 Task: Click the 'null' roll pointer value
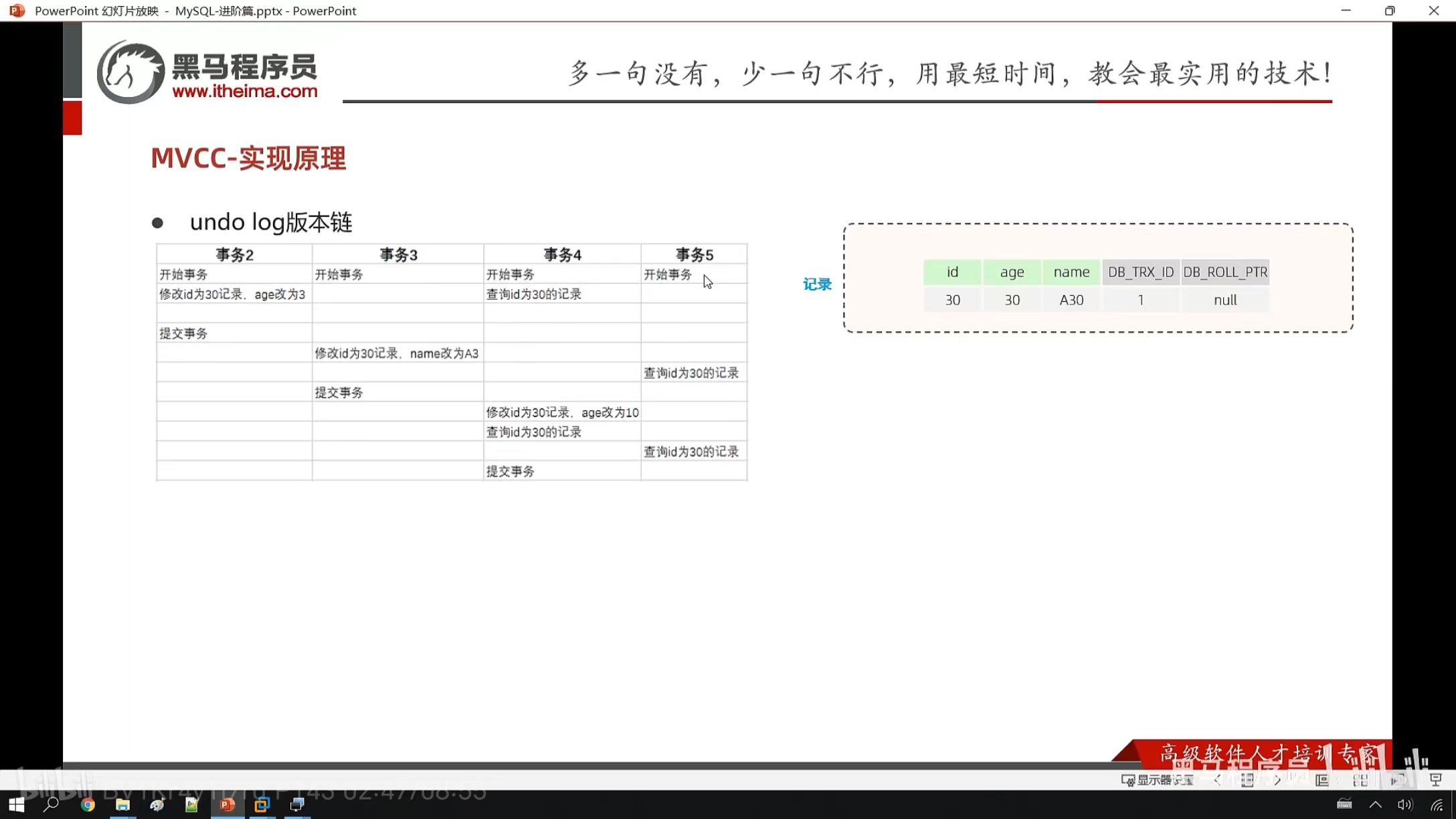[1225, 300]
